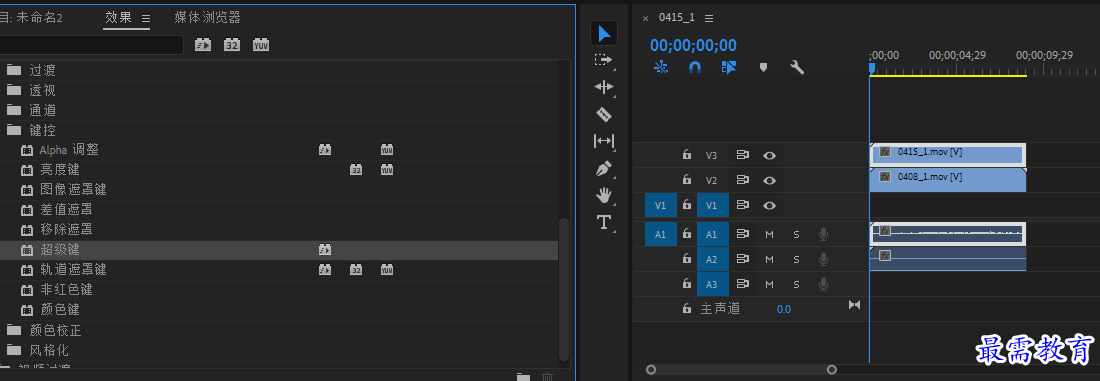Screen dimensions: 1100x381
Task: Add a marker in the timeline
Action: [763, 67]
